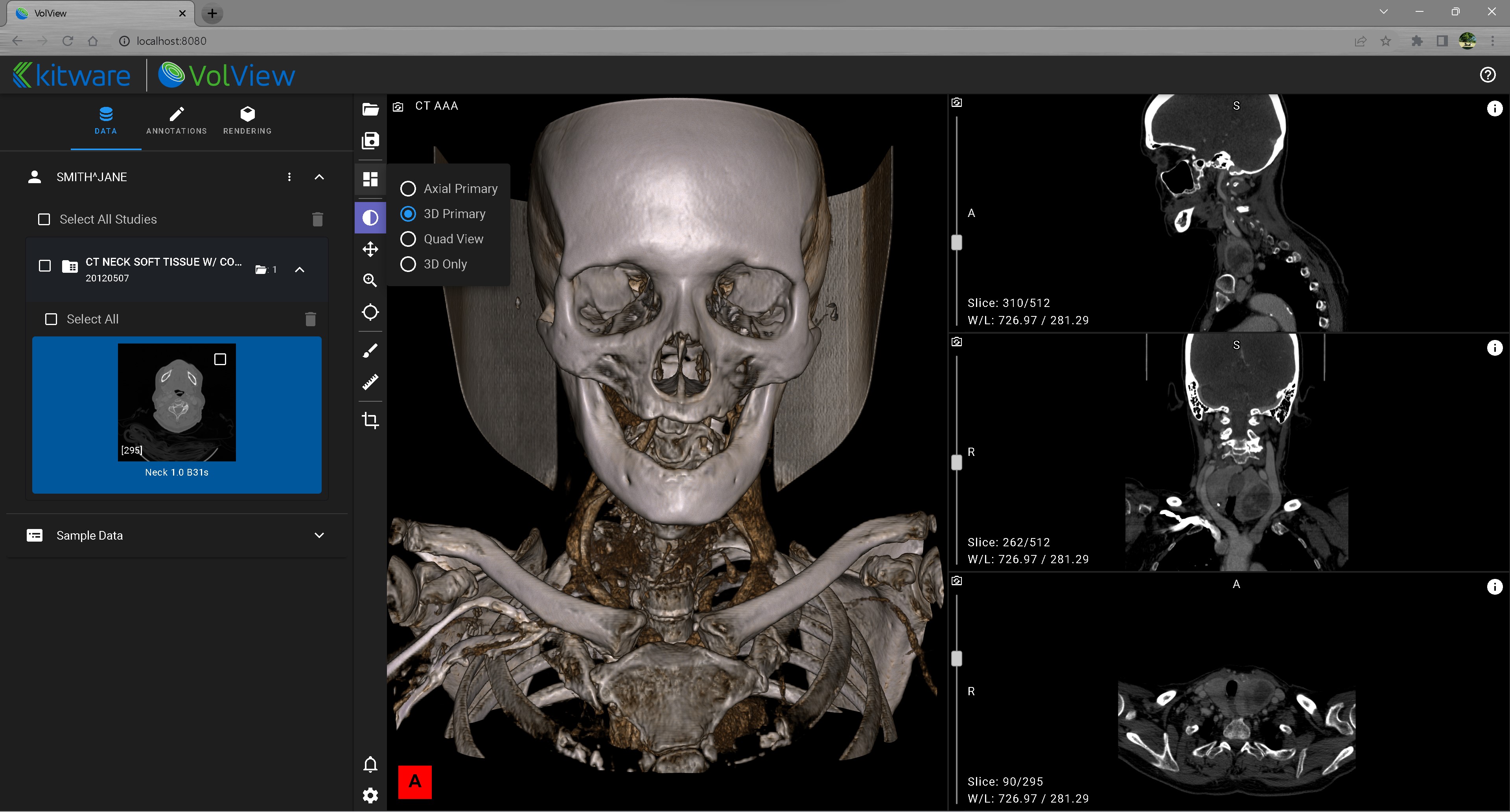Open the notifications bell

pyautogui.click(x=370, y=764)
